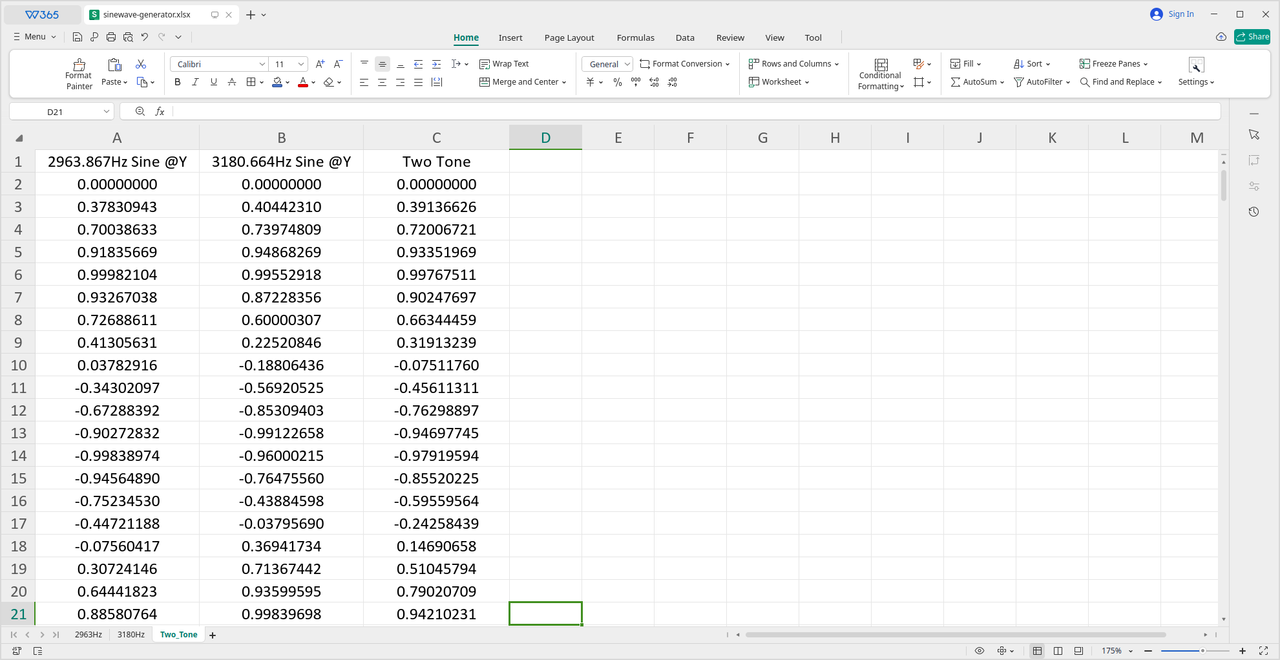Open the Calibri font name dropdown

pos(220,64)
